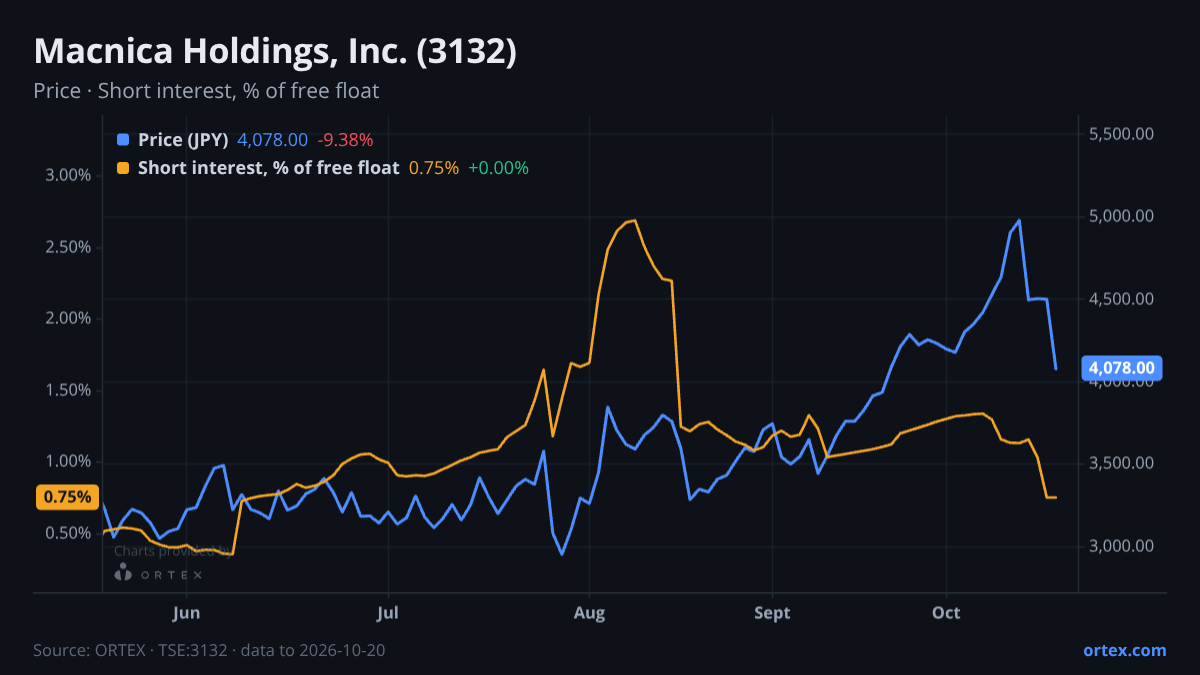Click the 1.50% left axis label
Screen dimensions: 1200x675
pyautogui.click(x=68, y=390)
